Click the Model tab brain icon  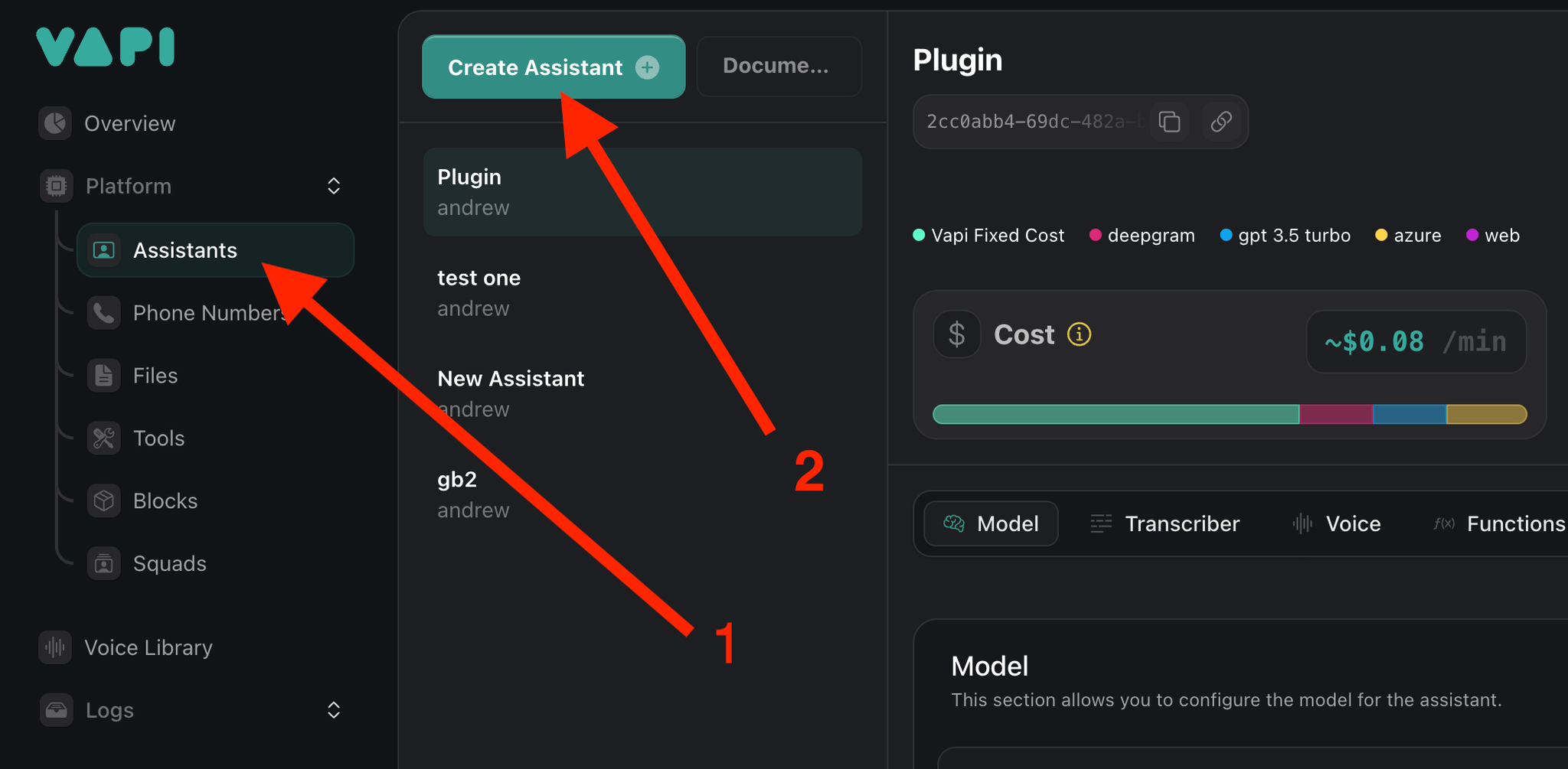(954, 523)
